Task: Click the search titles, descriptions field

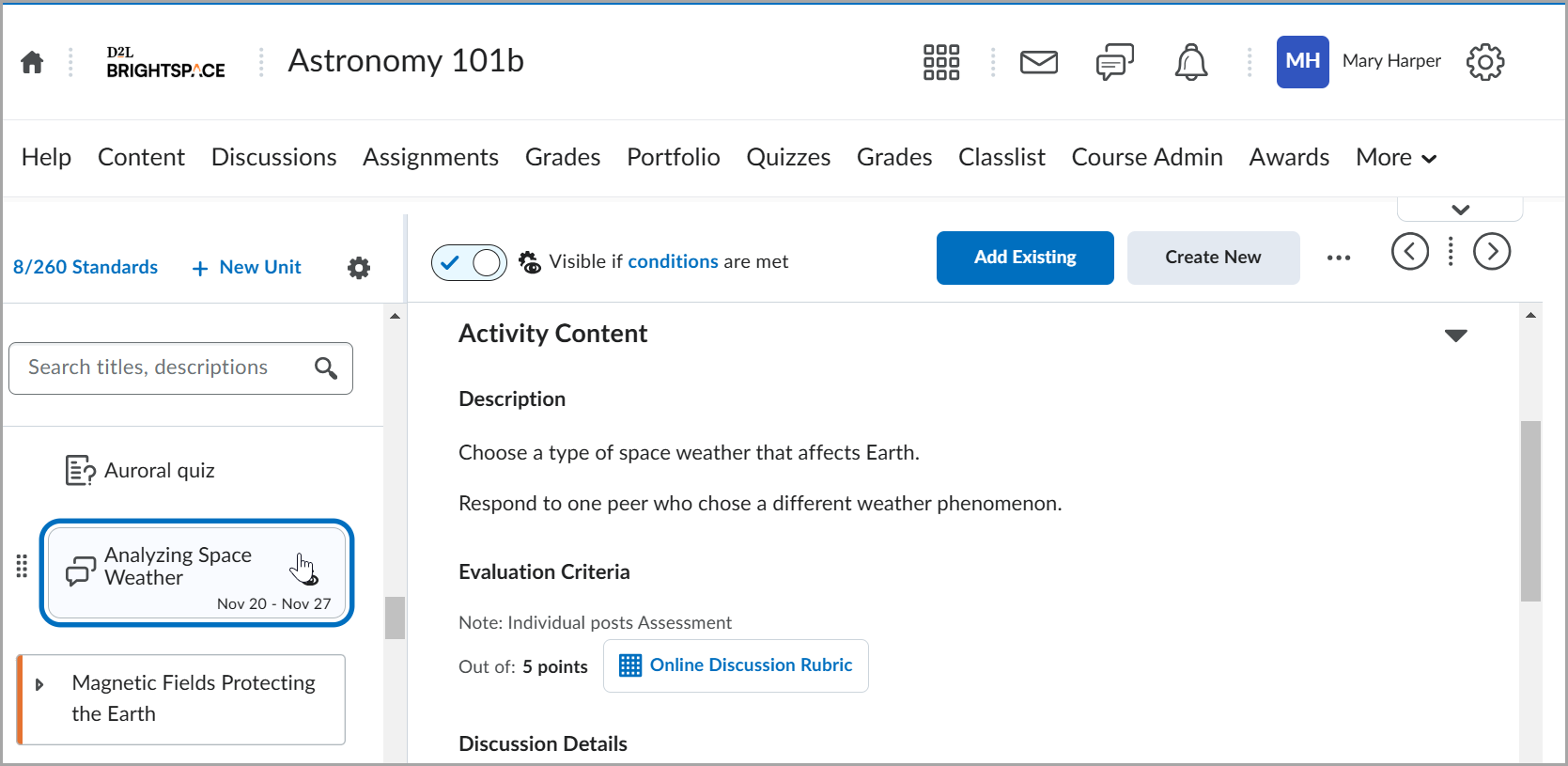Action: pos(164,367)
